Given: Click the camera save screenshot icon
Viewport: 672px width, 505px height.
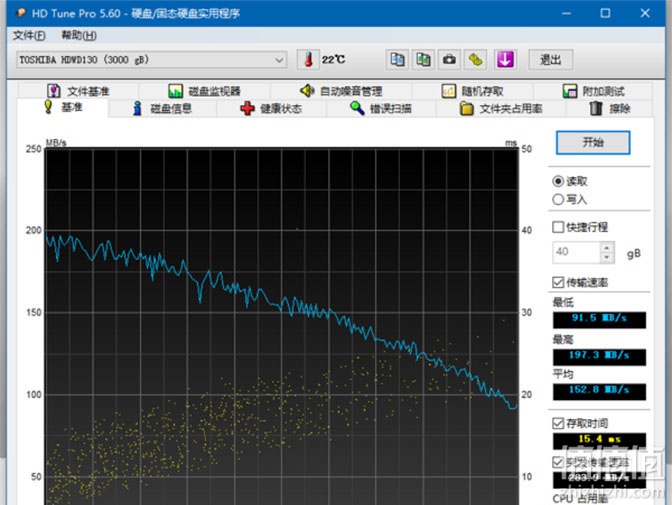Looking at the screenshot, I should click(x=449, y=60).
